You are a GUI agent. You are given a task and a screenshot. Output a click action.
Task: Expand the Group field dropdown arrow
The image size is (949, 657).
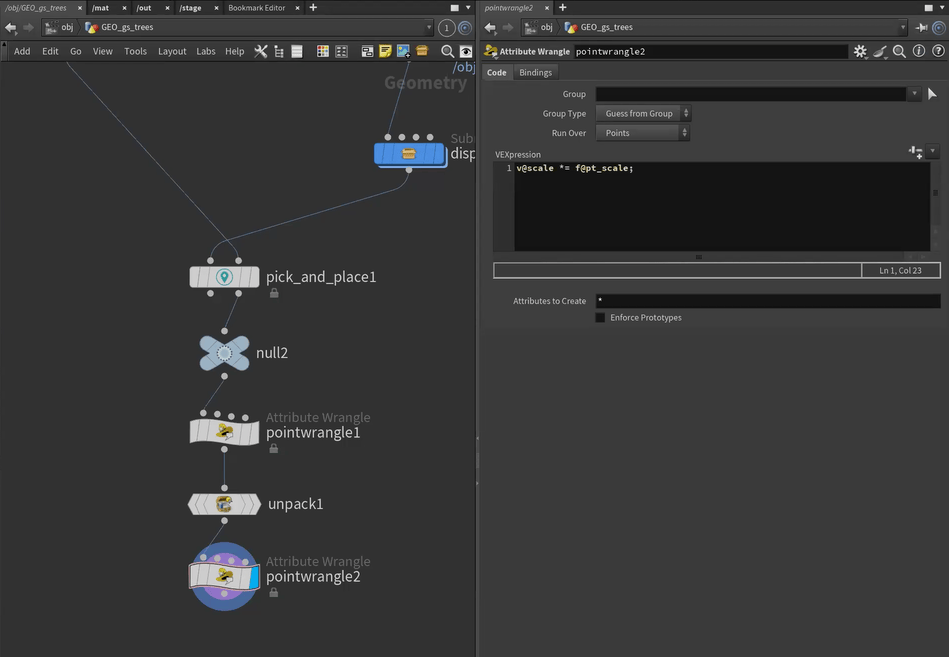pos(913,94)
